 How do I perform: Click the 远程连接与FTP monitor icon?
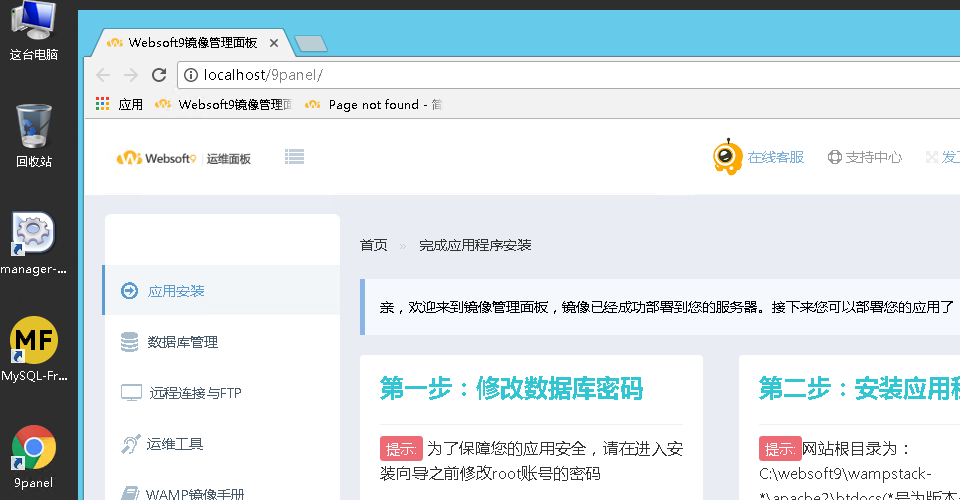[x=131, y=393]
